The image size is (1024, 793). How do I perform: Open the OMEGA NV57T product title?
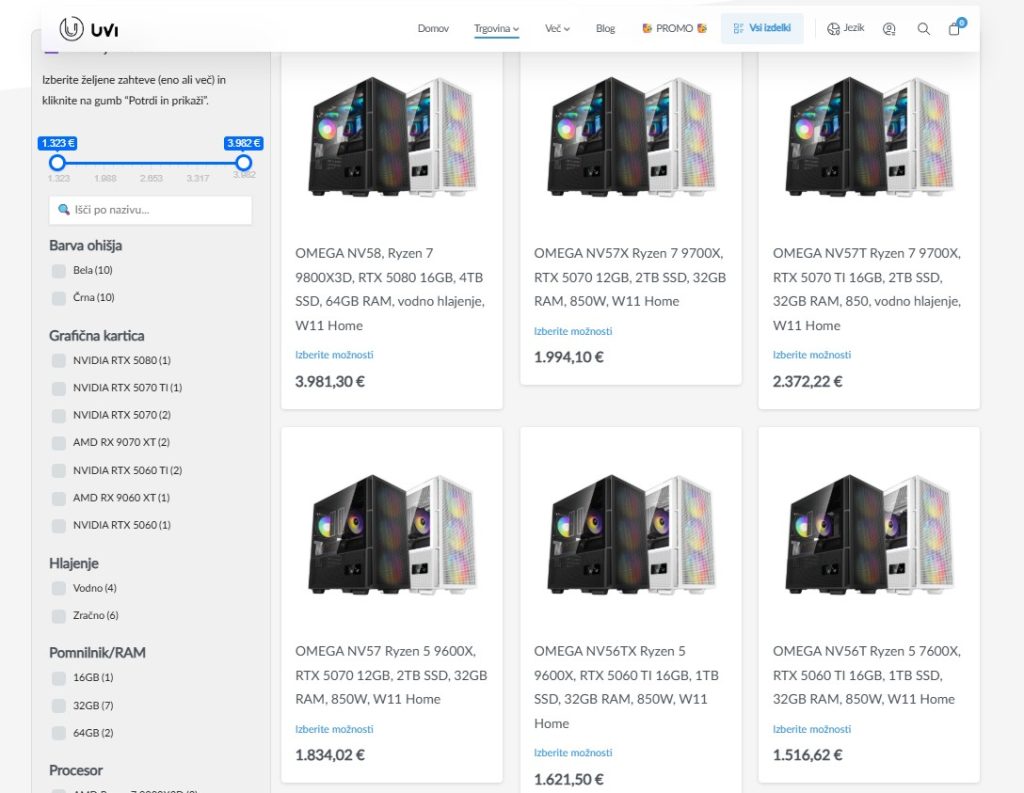[x=867, y=289]
